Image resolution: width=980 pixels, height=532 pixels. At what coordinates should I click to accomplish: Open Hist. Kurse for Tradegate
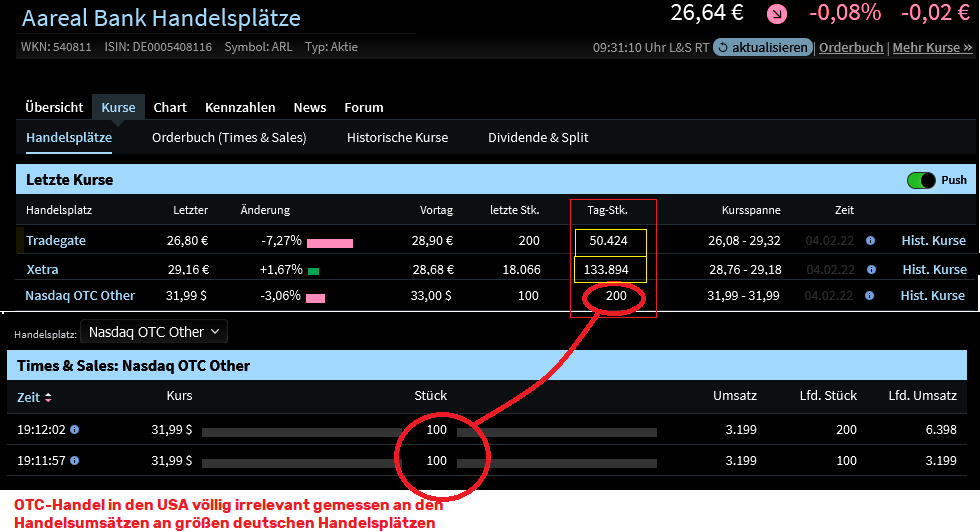point(934,241)
